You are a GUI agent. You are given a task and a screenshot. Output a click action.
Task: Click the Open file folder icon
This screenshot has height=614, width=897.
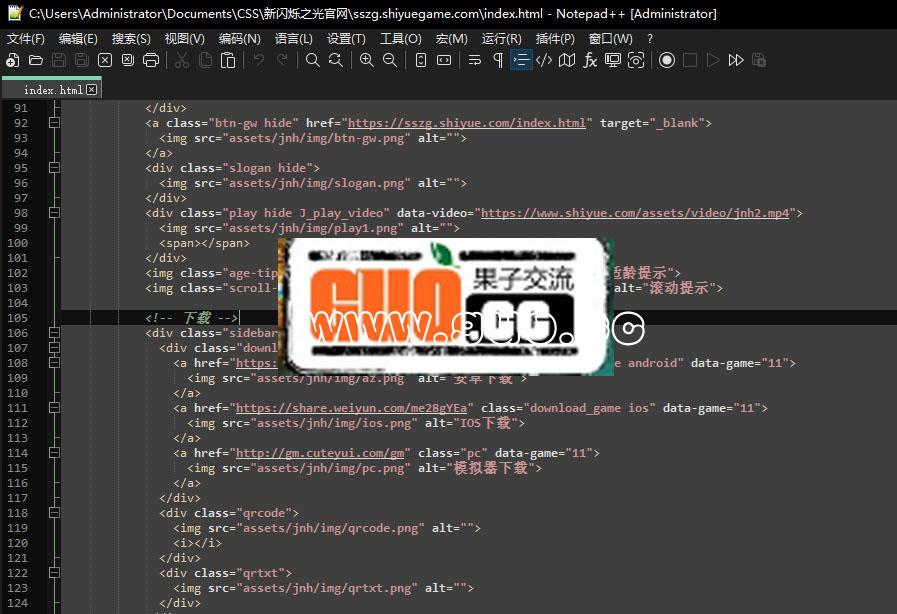tap(35, 60)
